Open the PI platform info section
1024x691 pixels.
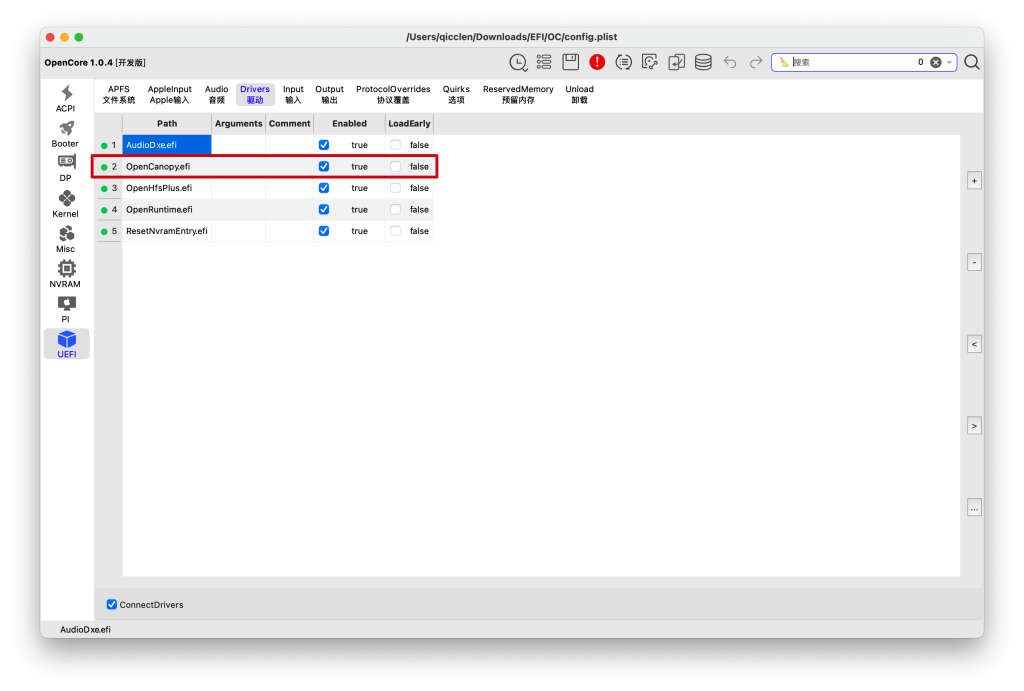[x=65, y=310]
